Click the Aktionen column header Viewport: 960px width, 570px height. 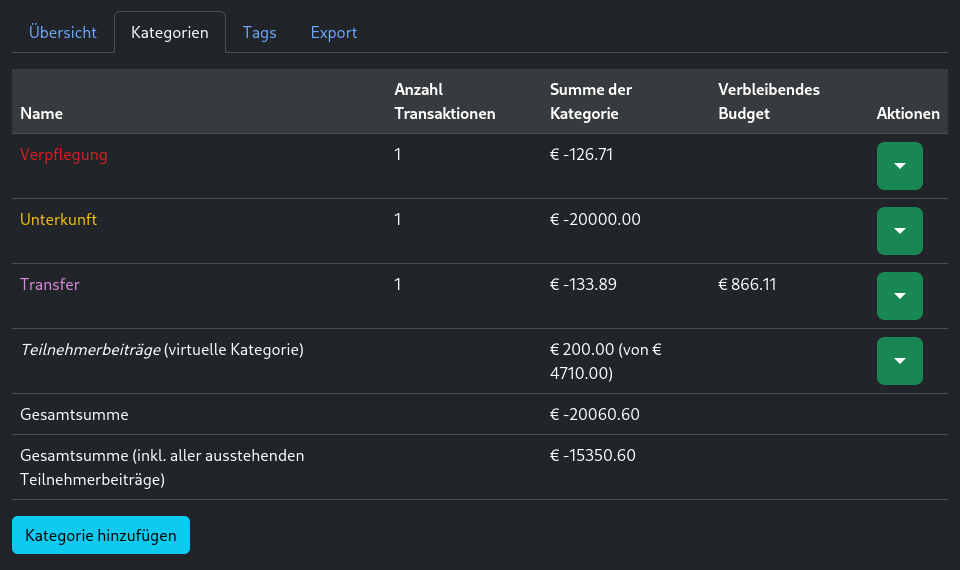[x=908, y=114]
